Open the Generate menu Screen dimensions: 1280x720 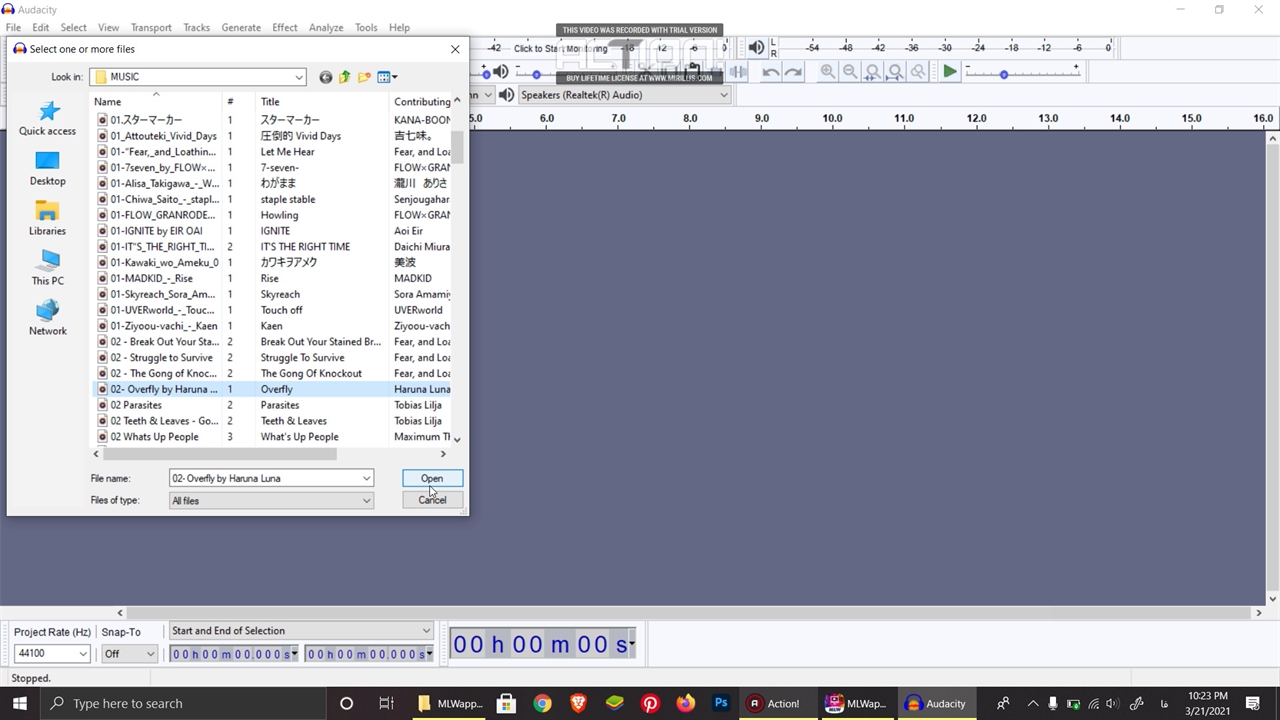point(241,27)
